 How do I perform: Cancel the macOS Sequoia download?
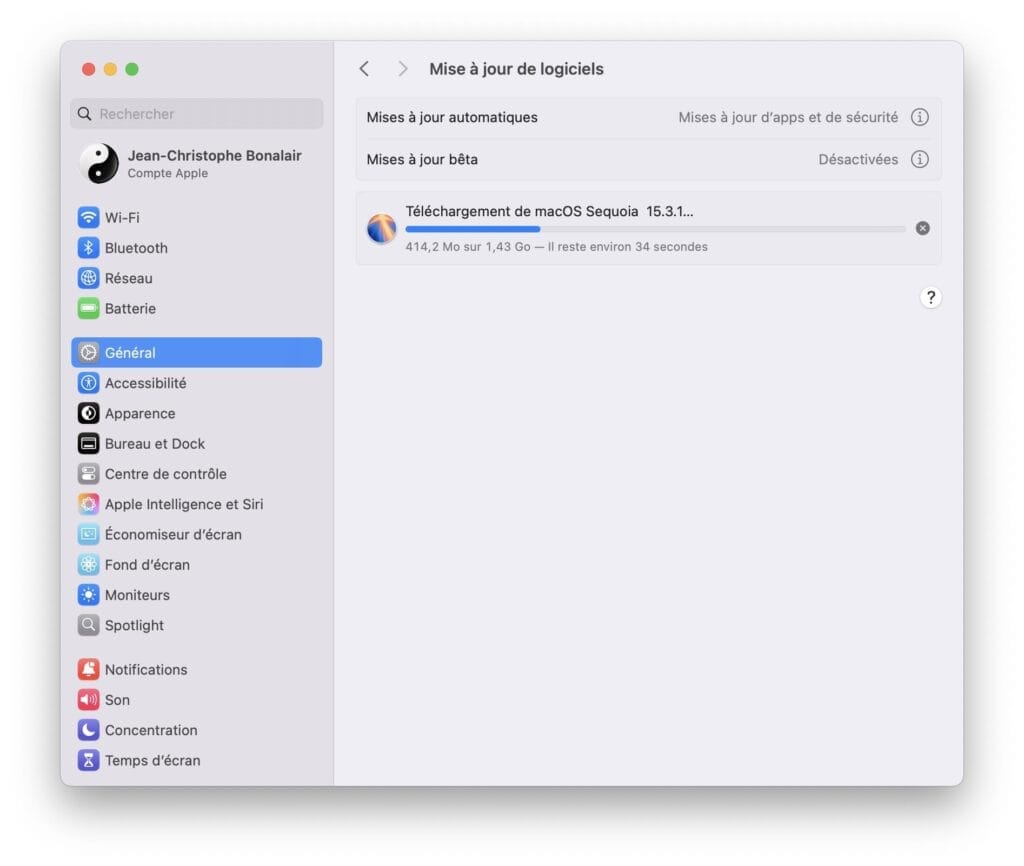(922, 228)
